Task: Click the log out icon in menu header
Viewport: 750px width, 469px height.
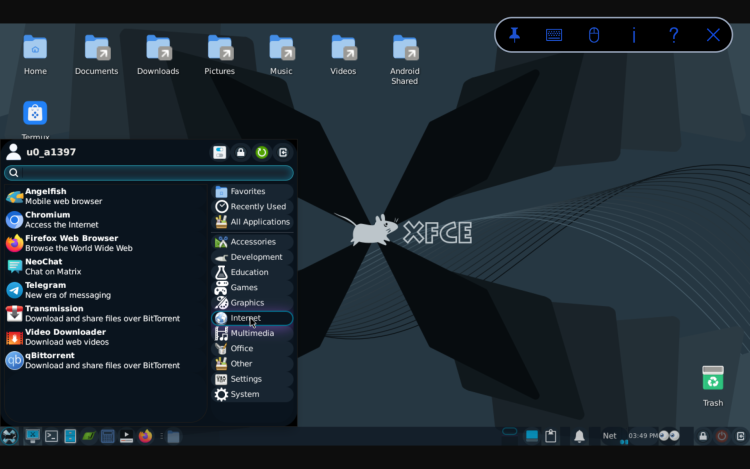Action: (283, 153)
